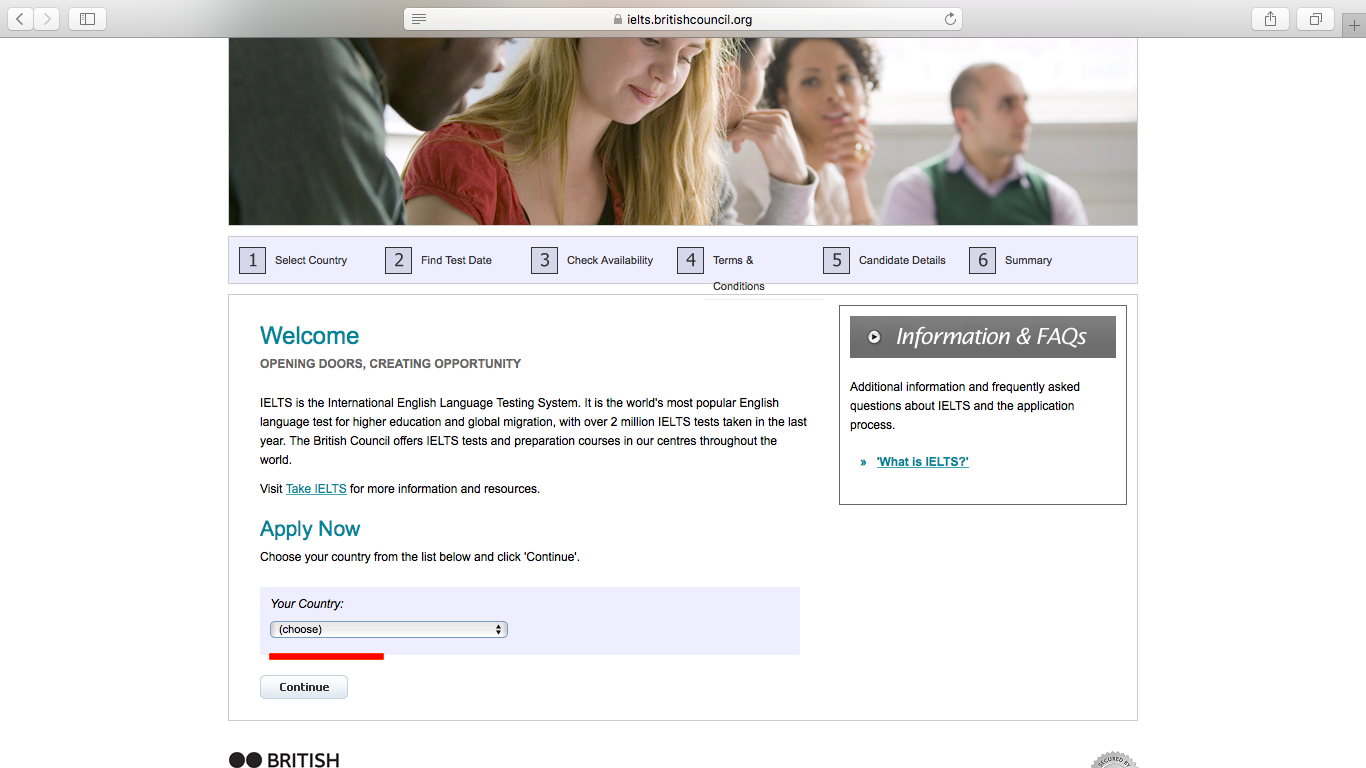Click the Information & FAQs banner
The width and height of the screenshot is (1366, 768).
coord(983,337)
